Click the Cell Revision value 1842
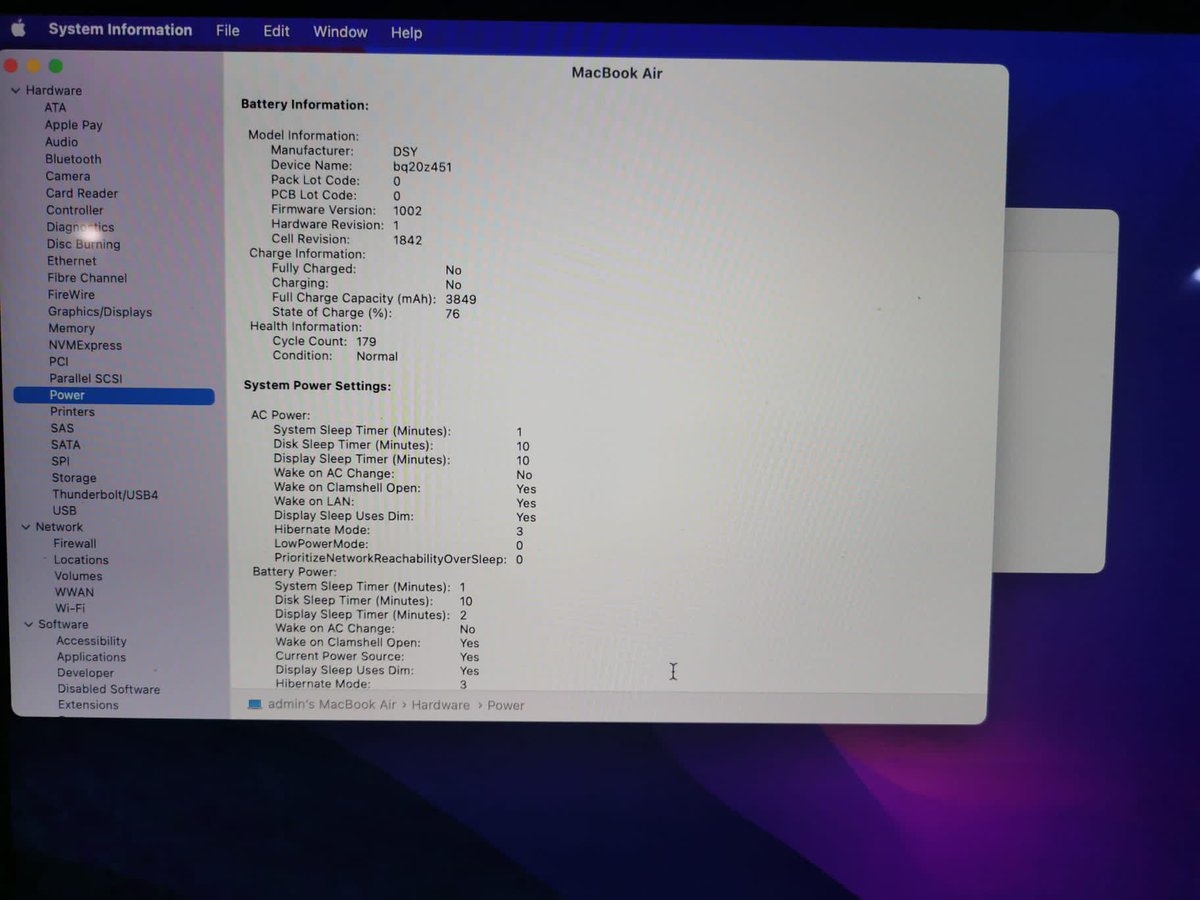The image size is (1200, 900). (x=407, y=240)
